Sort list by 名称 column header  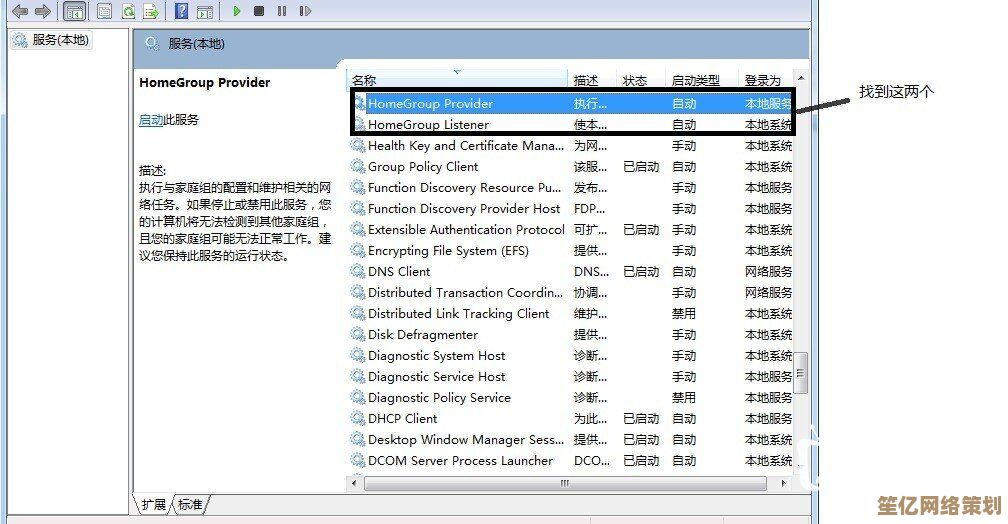tap(364, 80)
